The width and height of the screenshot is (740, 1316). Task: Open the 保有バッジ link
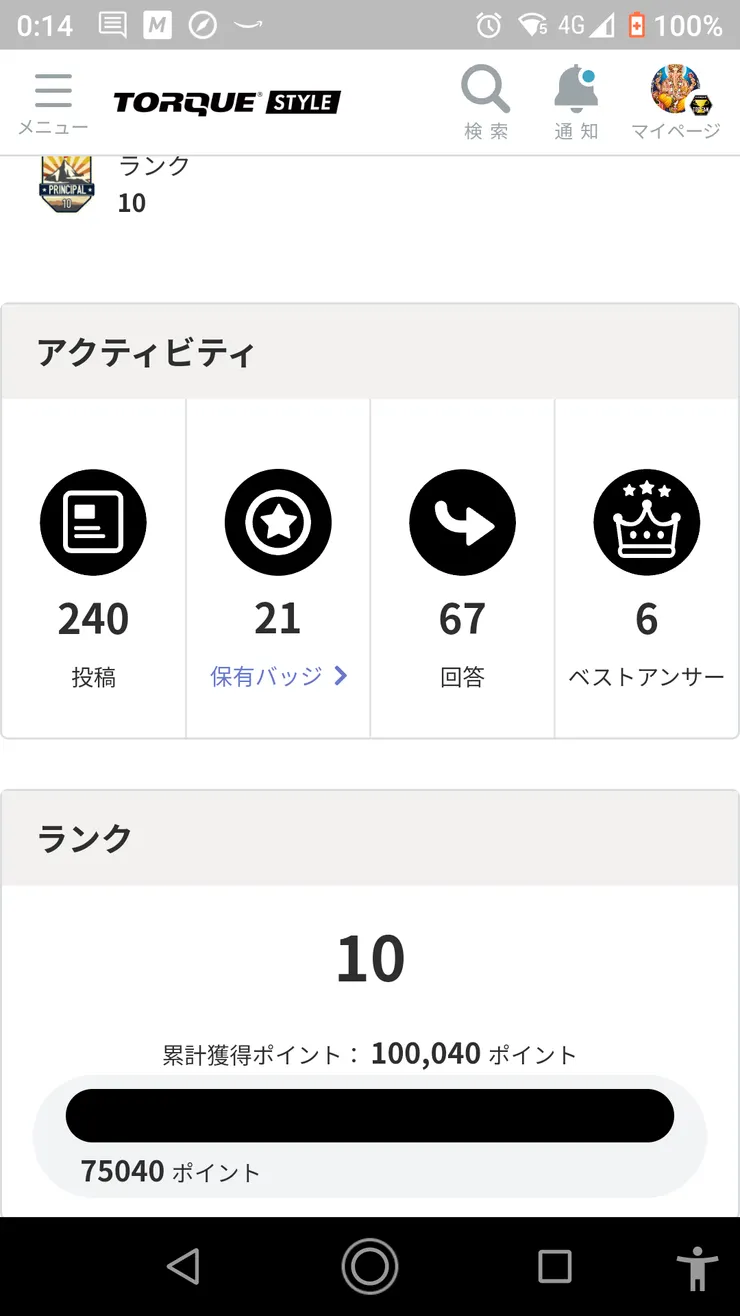coord(266,677)
